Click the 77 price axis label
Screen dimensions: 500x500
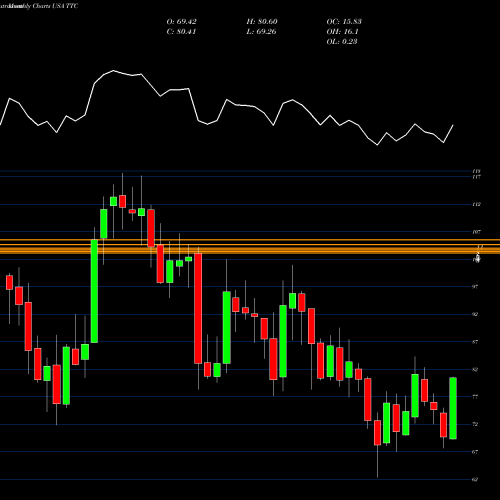[475, 397]
